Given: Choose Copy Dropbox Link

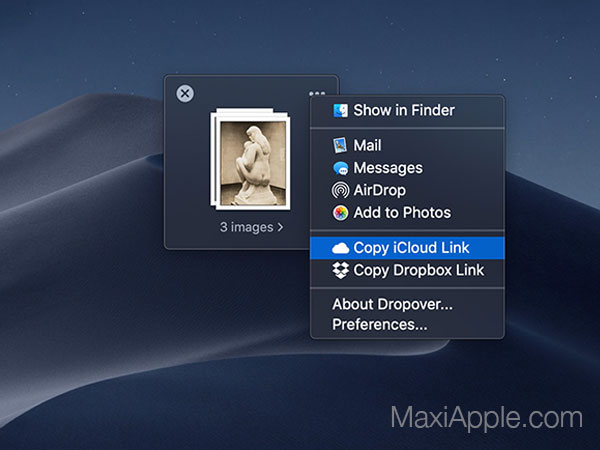Looking at the screenshot, I should click(407, 270).
